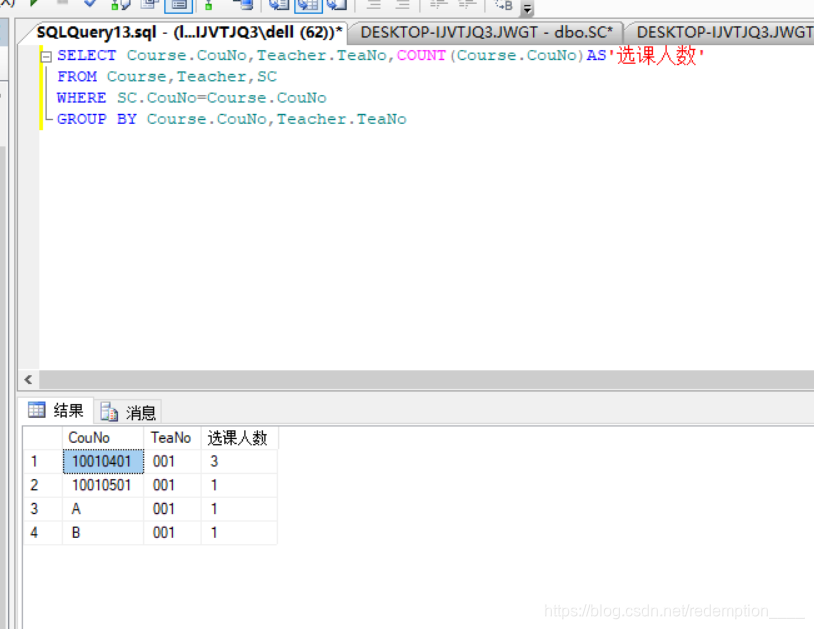The image size is (814, 629).
Task: Switch to the dbo.SC table tab
Action: (486, 32)
